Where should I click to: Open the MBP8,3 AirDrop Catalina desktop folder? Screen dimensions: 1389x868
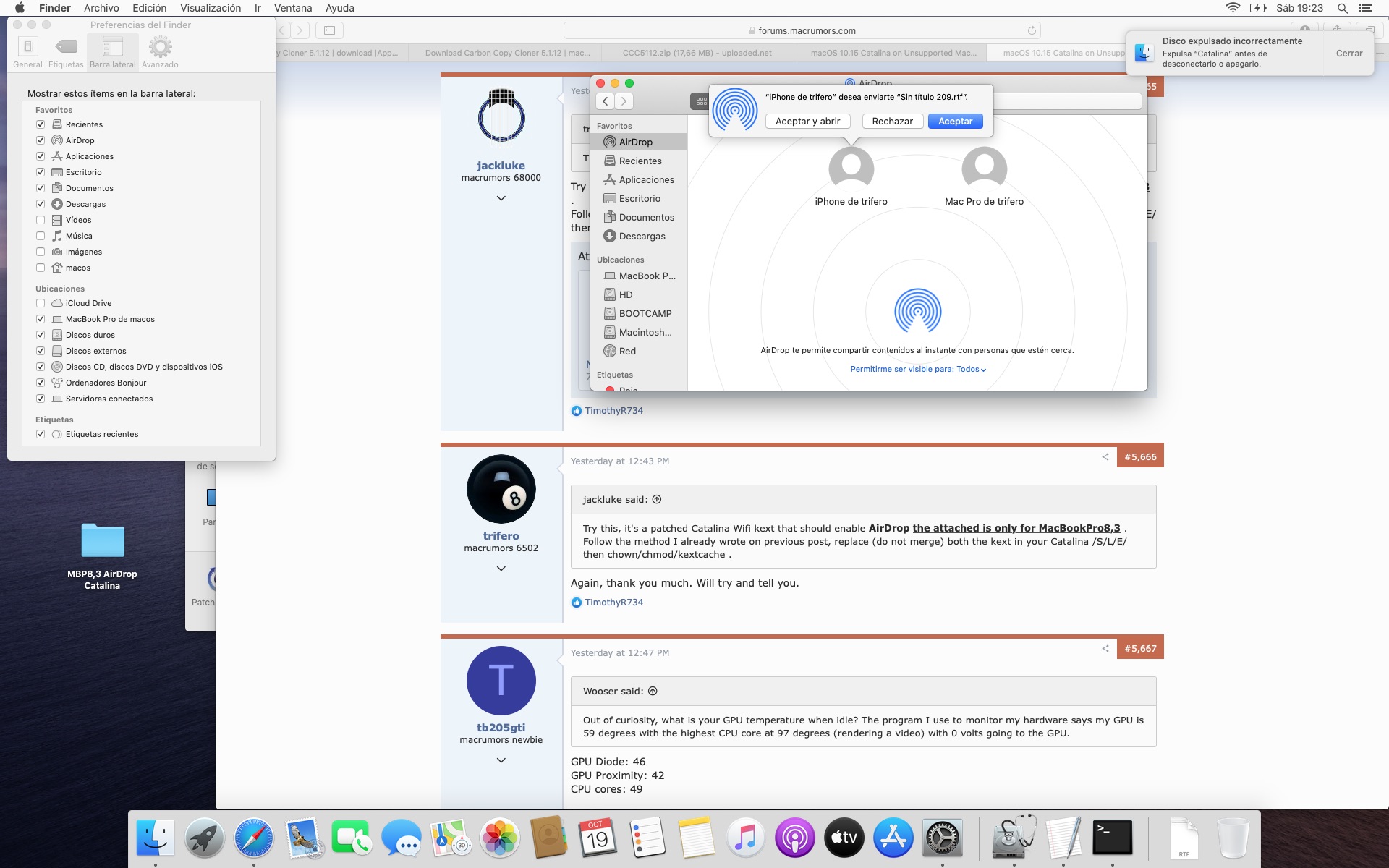(x=102, y=556)
